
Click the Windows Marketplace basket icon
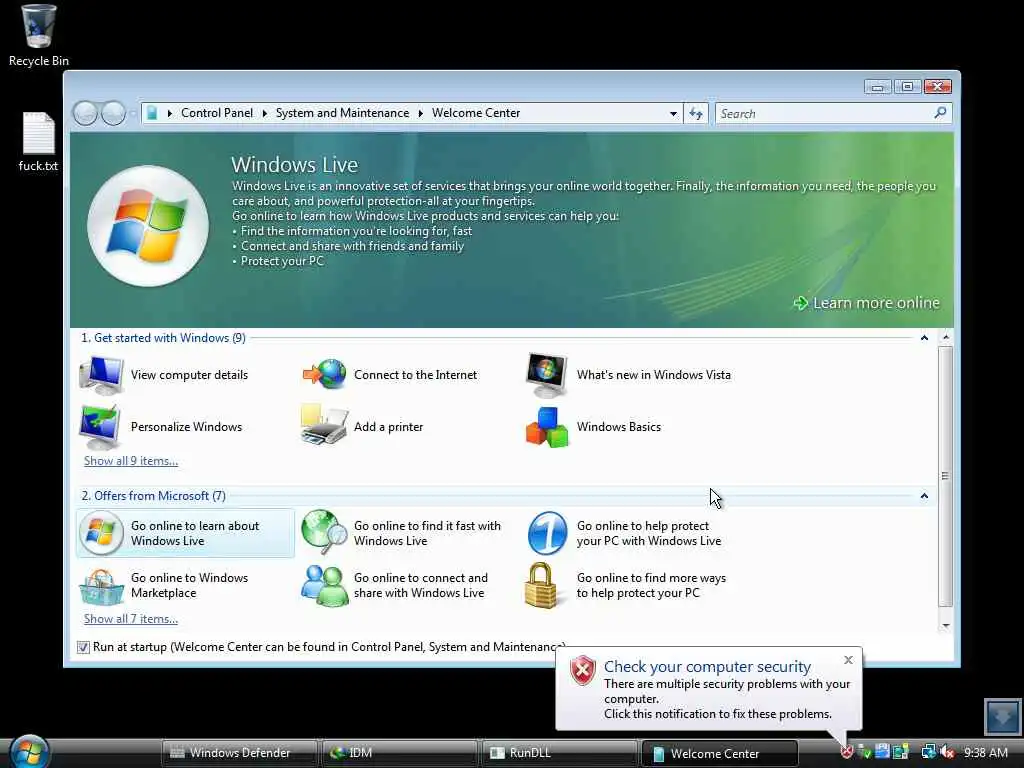click(101, 587)
